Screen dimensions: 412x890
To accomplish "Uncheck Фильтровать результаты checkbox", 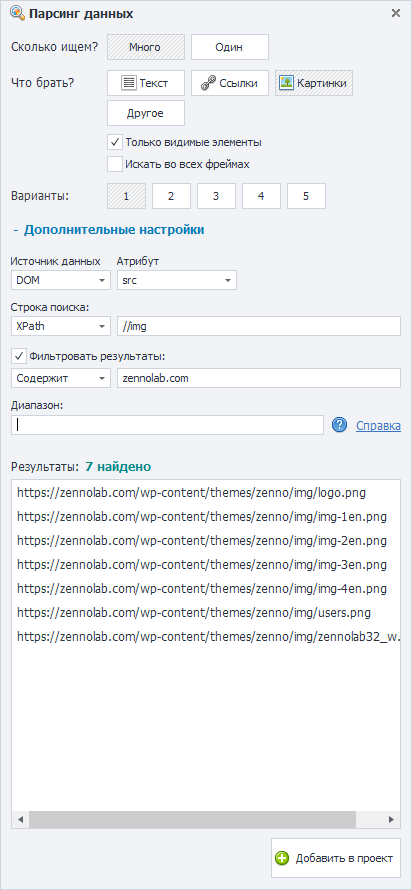I will pyautogui.click(x=19, y=356).
